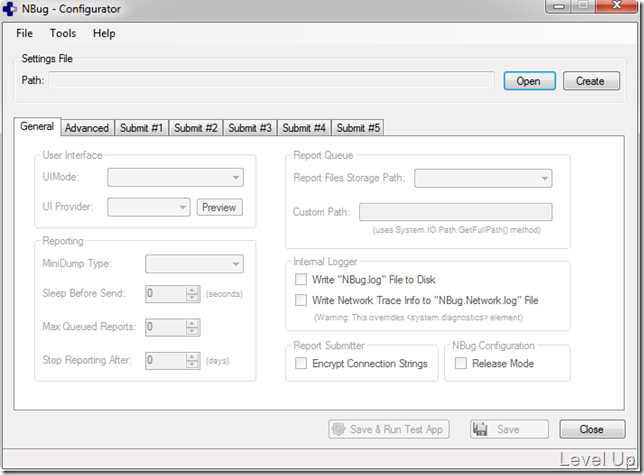The height and width of the screenshot is (475, 644).
Task: Click the Close button at bottom
Action: [x=592, y=429]
